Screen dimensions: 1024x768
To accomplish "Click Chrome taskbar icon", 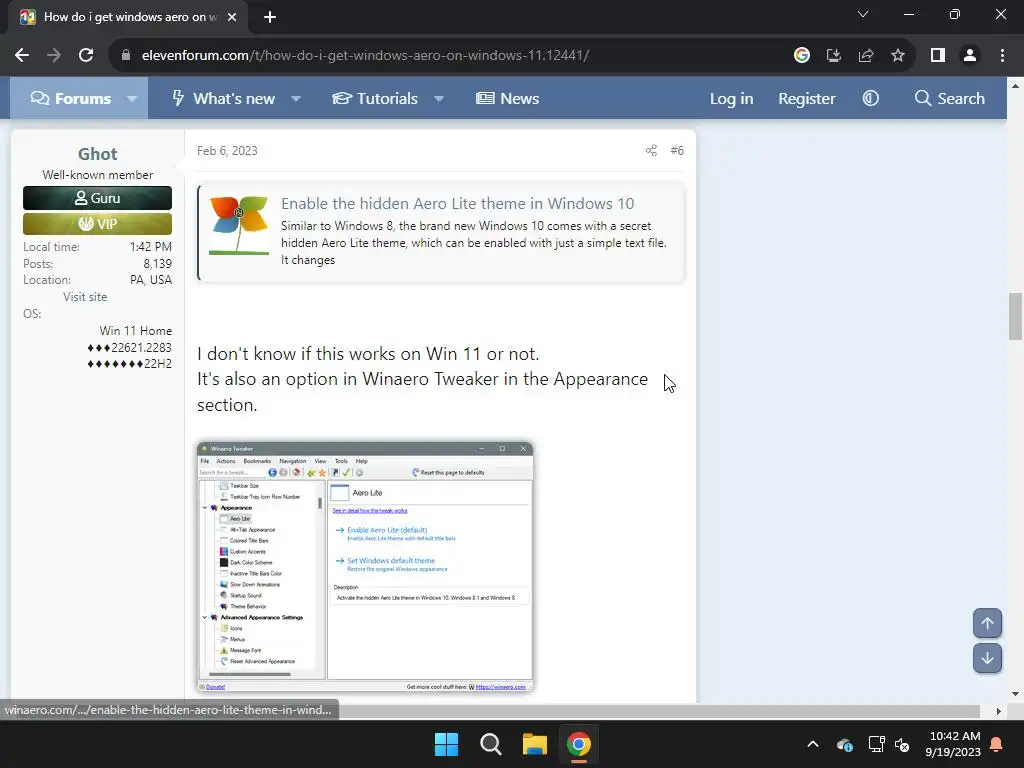I will [x=579, y=744].
